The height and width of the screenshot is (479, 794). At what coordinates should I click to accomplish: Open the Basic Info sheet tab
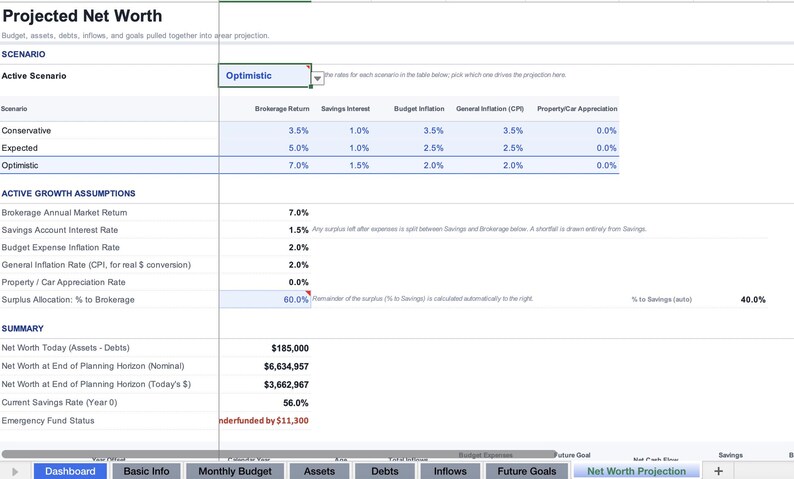click(x=146, y=471)
